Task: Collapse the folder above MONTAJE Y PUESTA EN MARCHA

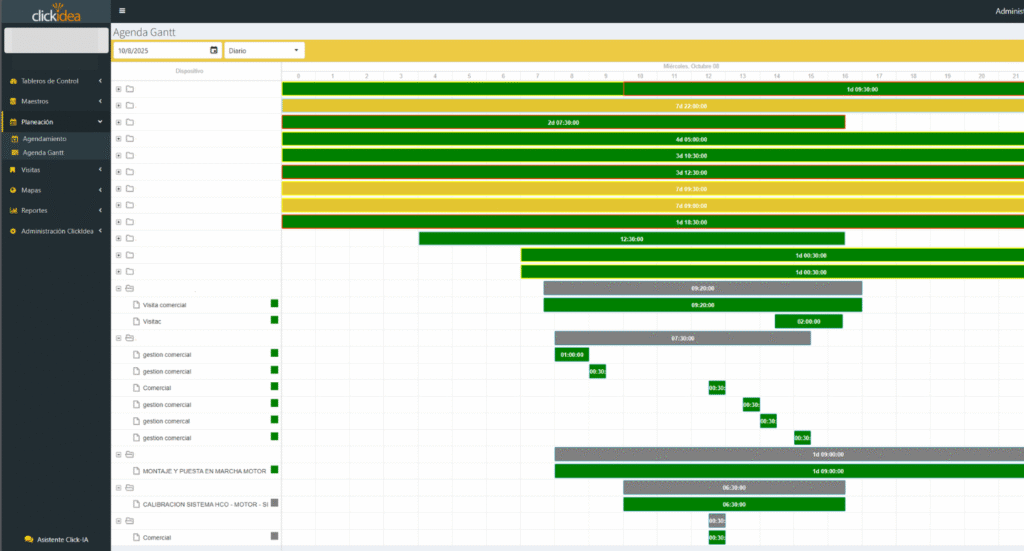Action: point(118,454)
